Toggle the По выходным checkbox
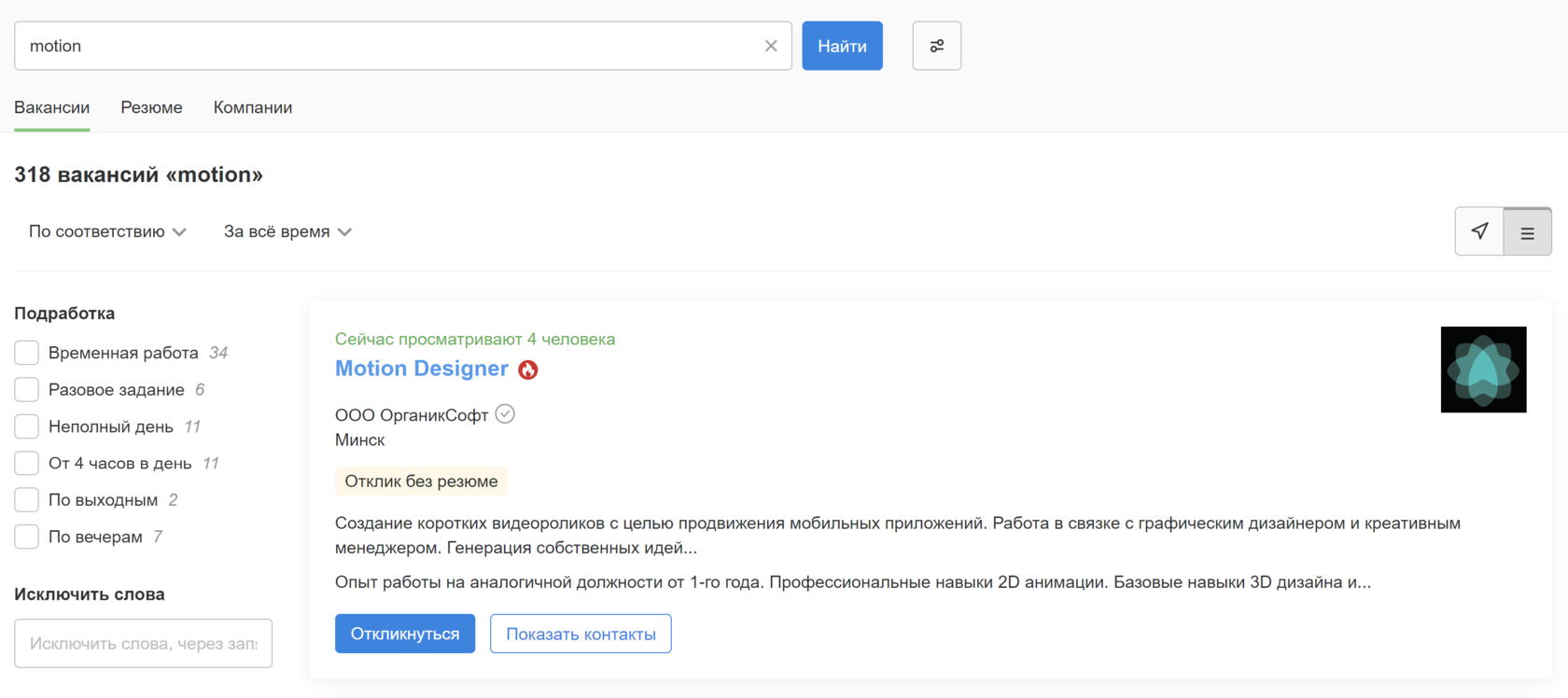This screenshot has width=1568, height=698. (27, 500)
